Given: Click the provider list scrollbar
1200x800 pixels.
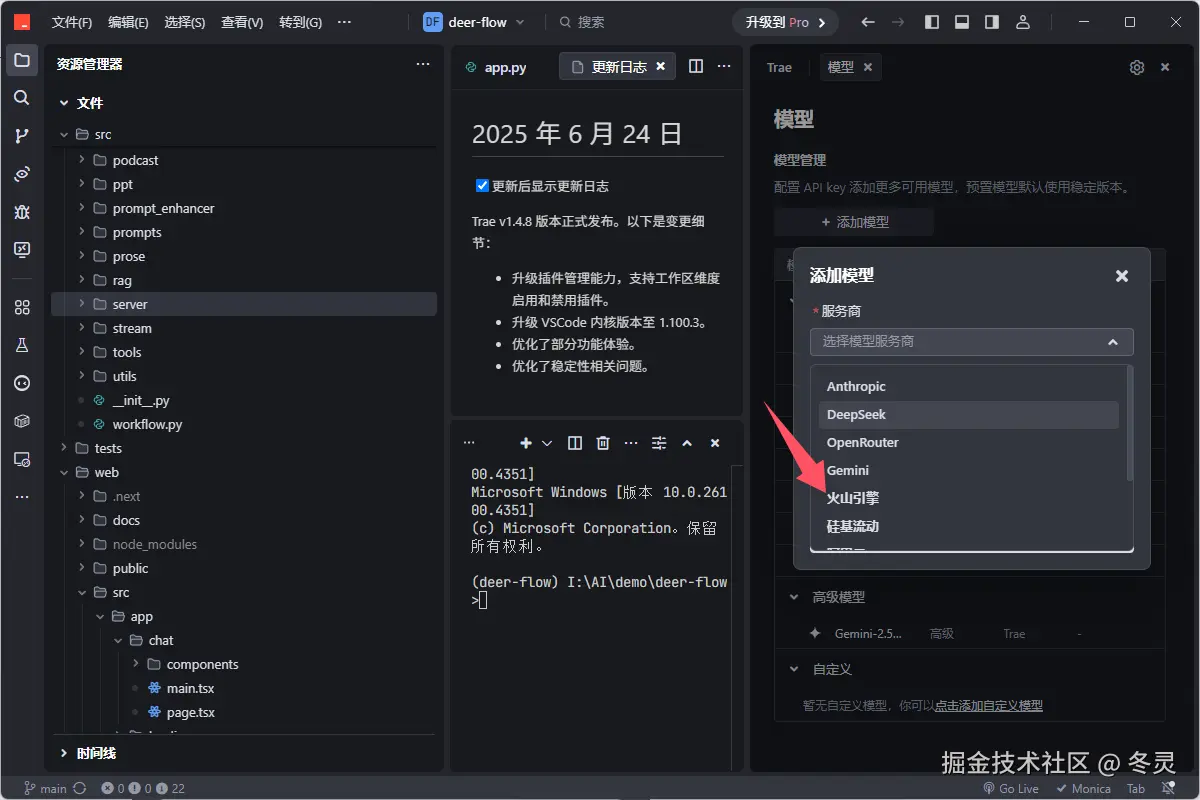Looking at the screenshot, I should (x=1130, y=424).
